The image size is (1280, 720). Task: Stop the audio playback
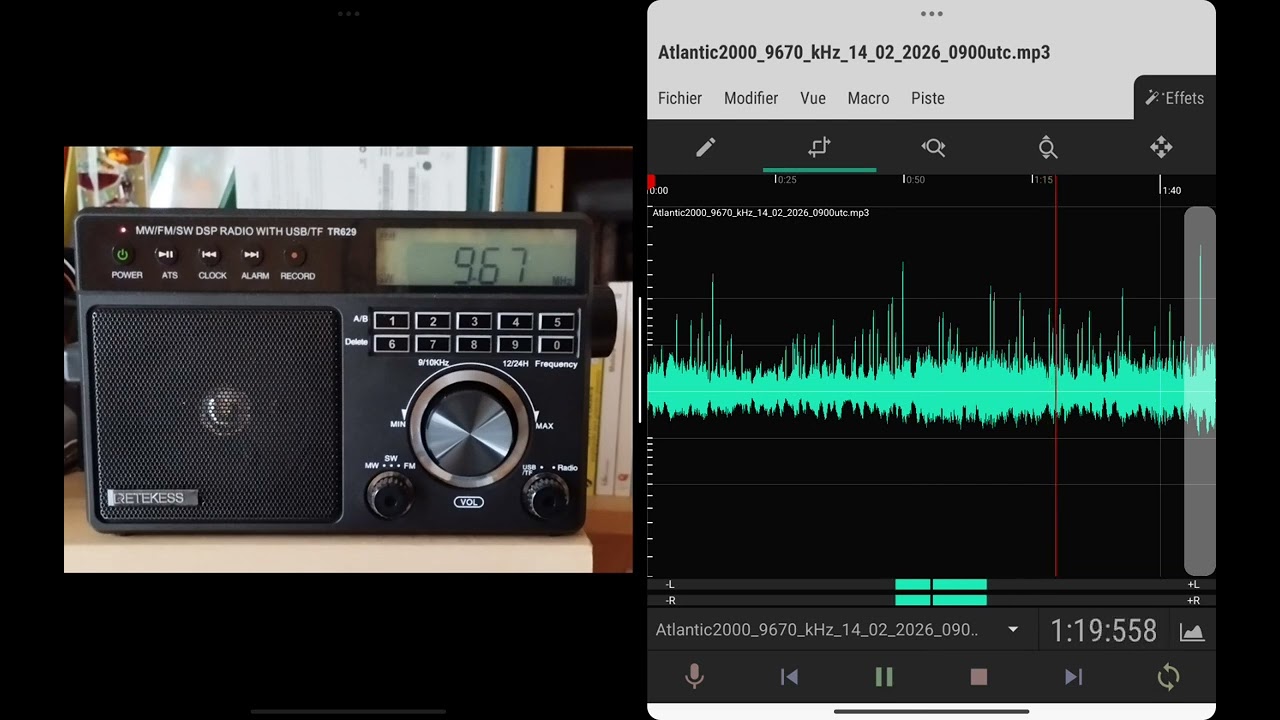coord(979,677)
